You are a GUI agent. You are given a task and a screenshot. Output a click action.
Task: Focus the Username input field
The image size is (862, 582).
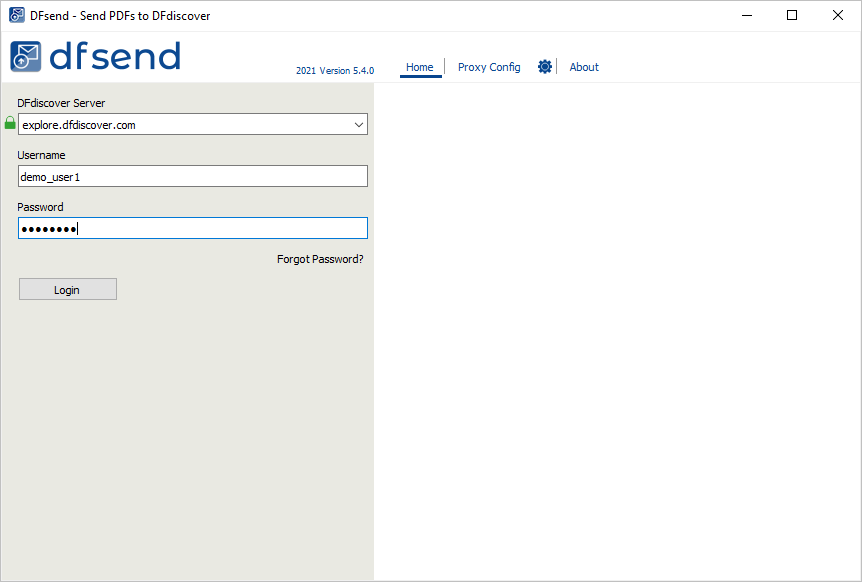[x=192, y=176]
